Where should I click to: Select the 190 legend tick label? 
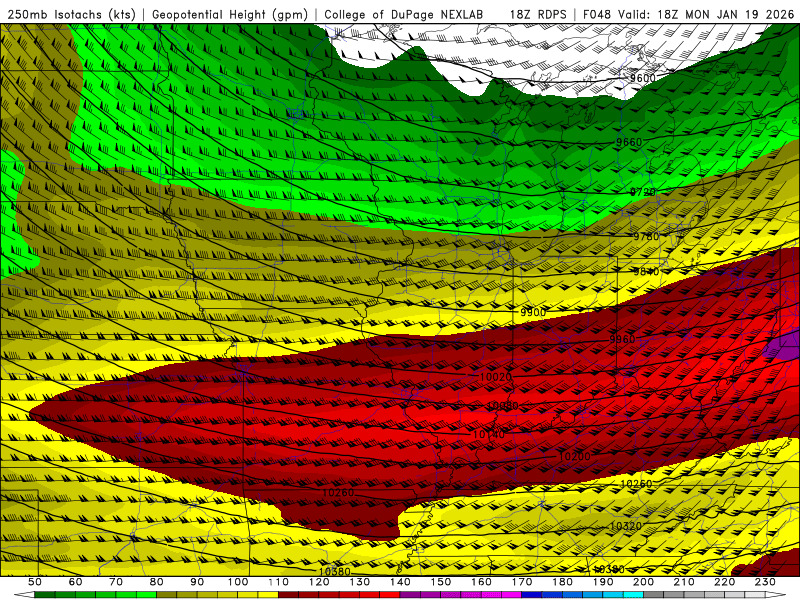pos(603,582)
